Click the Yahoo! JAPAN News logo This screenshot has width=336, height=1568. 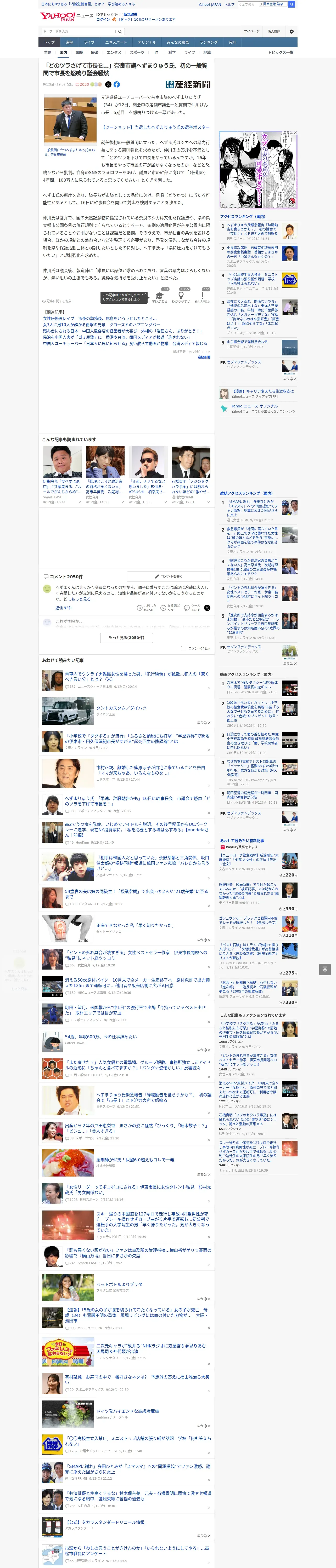(x=66, y=16)
